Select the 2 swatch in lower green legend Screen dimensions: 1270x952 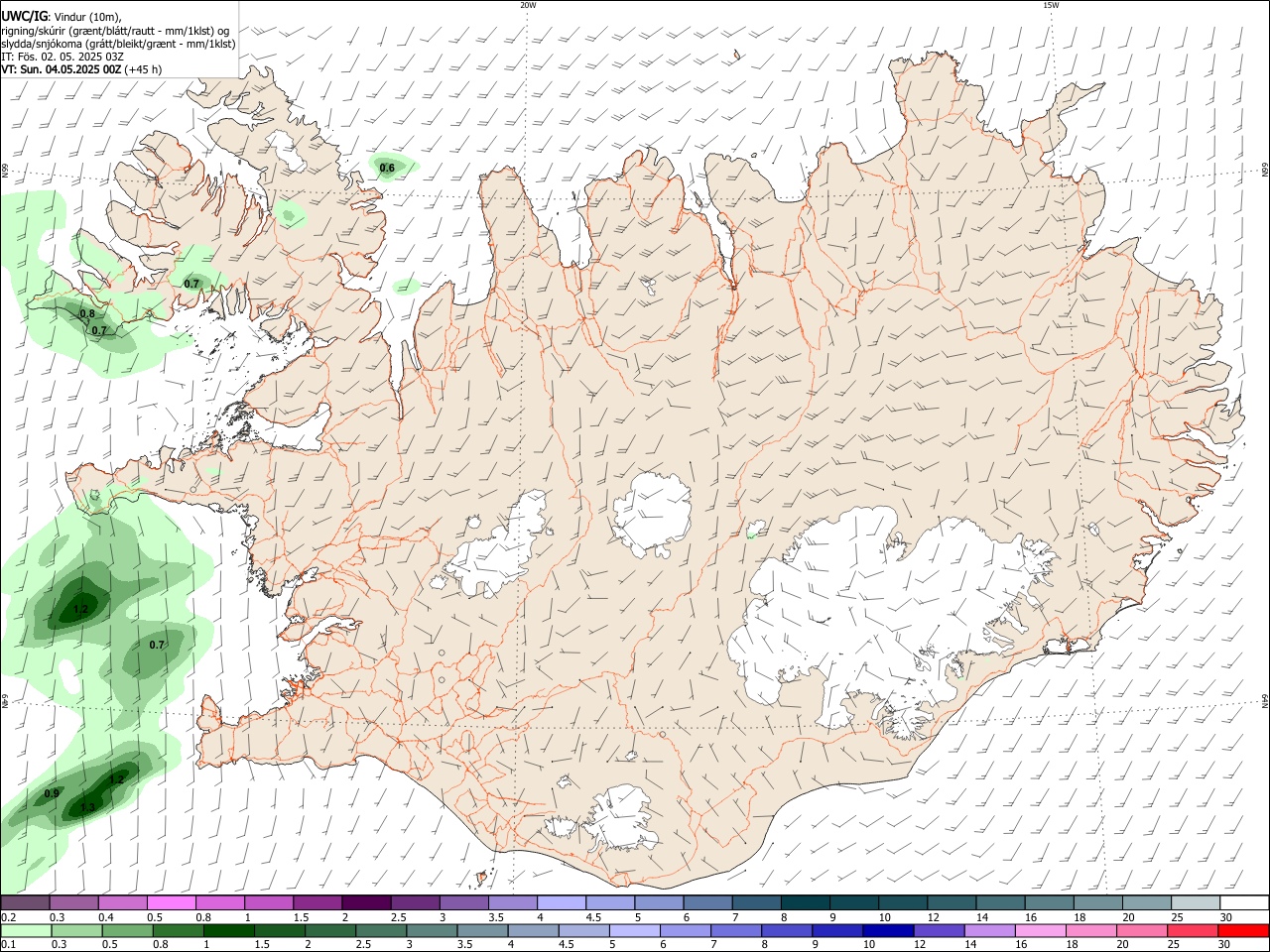pos(329,931)
